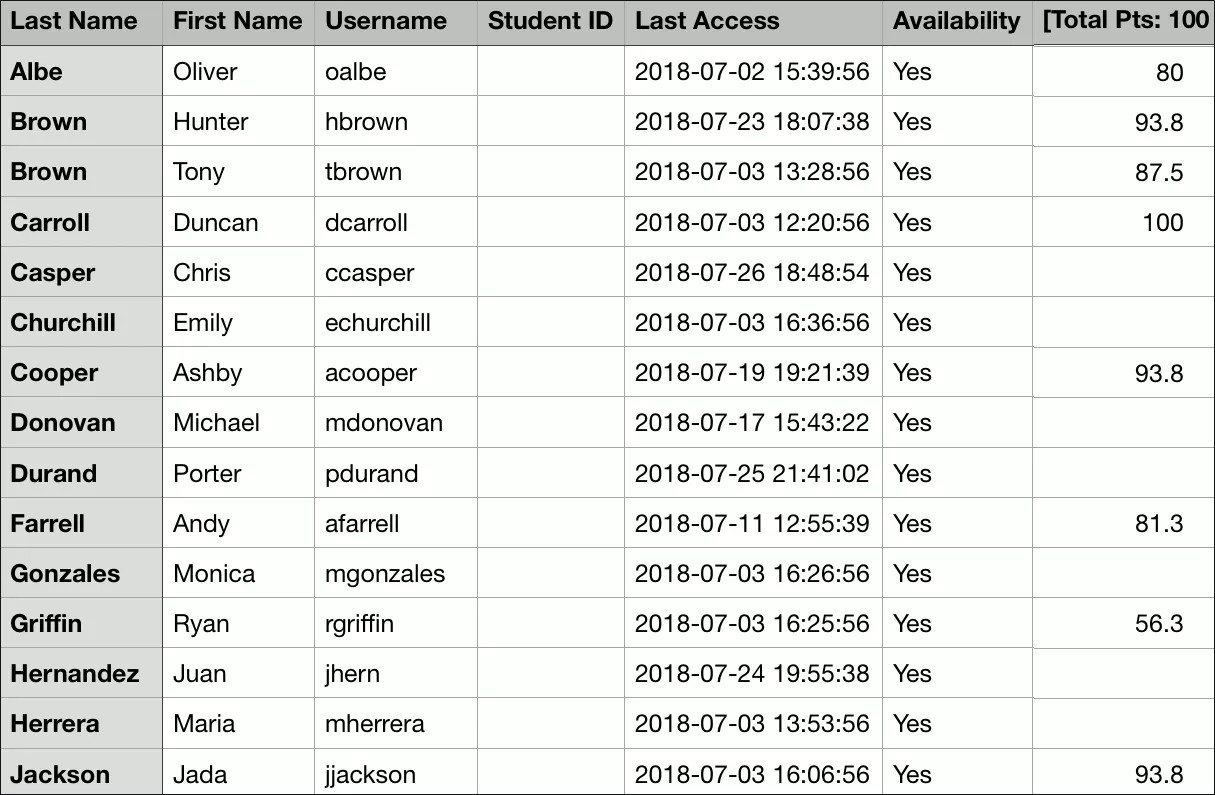Click the Gonzales last name cell
The image size is (1215, 795).
[65, 574]
